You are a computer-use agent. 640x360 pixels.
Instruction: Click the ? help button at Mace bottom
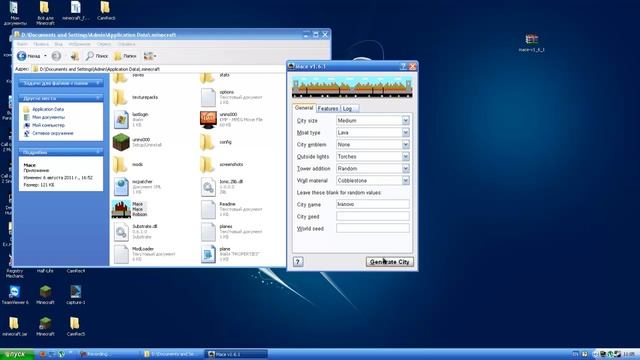[298, 262]
